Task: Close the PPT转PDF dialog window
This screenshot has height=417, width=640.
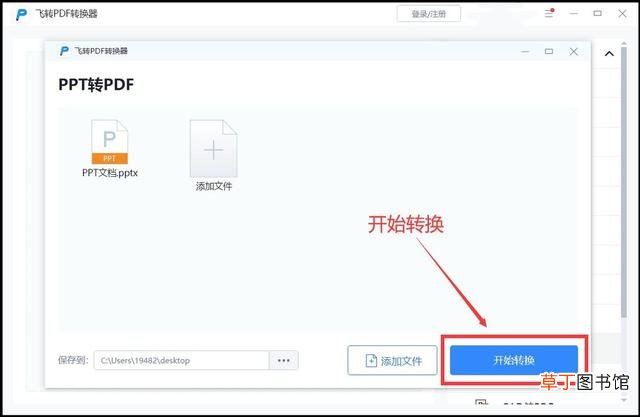Action: pyautogui.click(x=573, y=51)
